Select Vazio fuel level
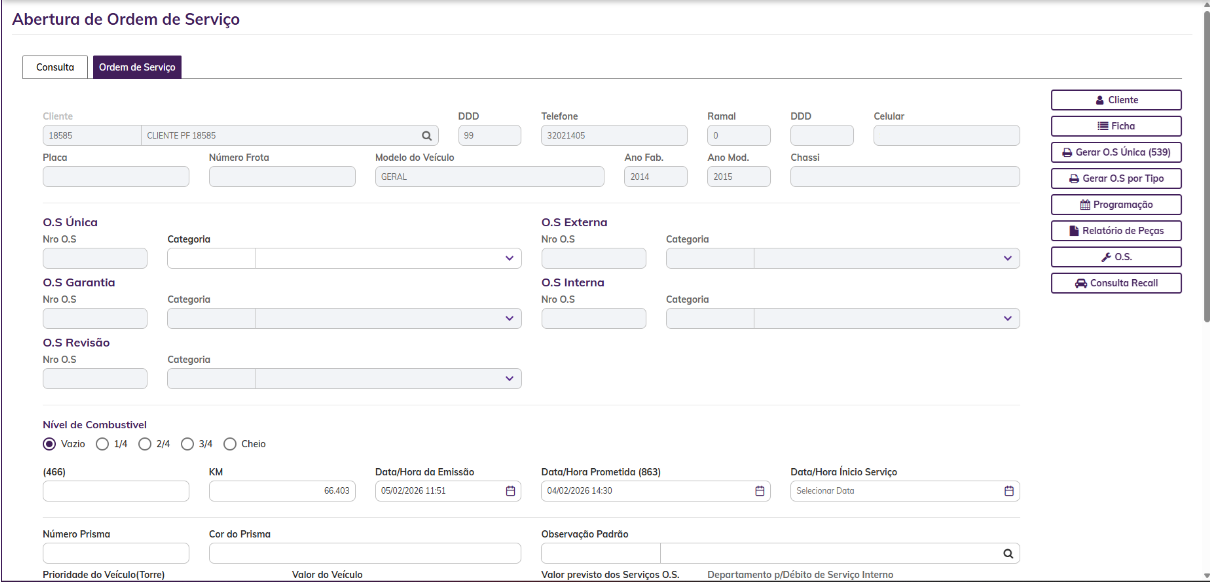The image size is (1218, 587). coord(49,444)
